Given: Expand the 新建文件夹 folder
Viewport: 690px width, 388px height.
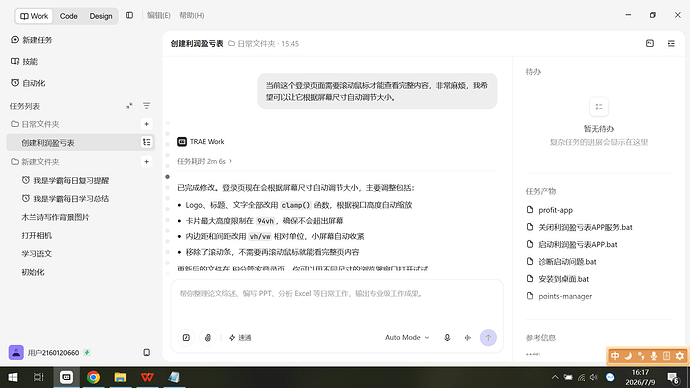Looking at the screenshot, I should point(35,162).
